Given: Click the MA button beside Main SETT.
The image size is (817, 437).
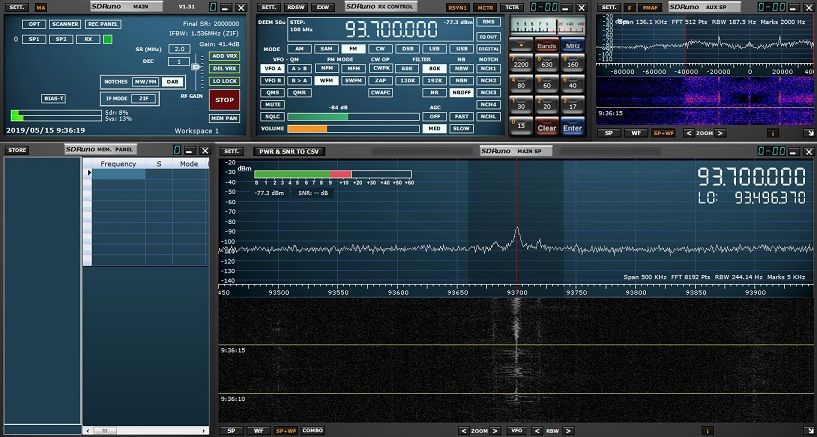Looking at the screenshot, I should (41, 8).
